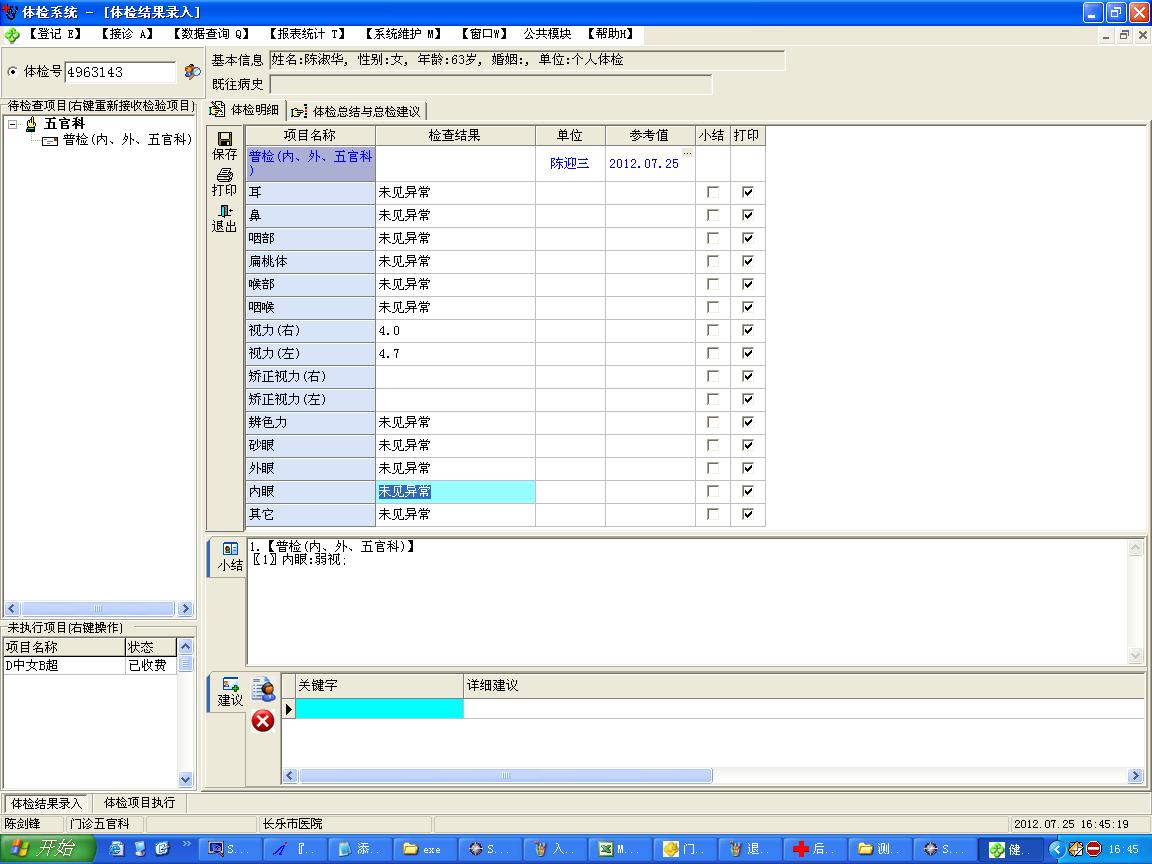Click the 项目名称 column header in main grid
The image size is (1152, 864).
(x=310, y=135)
